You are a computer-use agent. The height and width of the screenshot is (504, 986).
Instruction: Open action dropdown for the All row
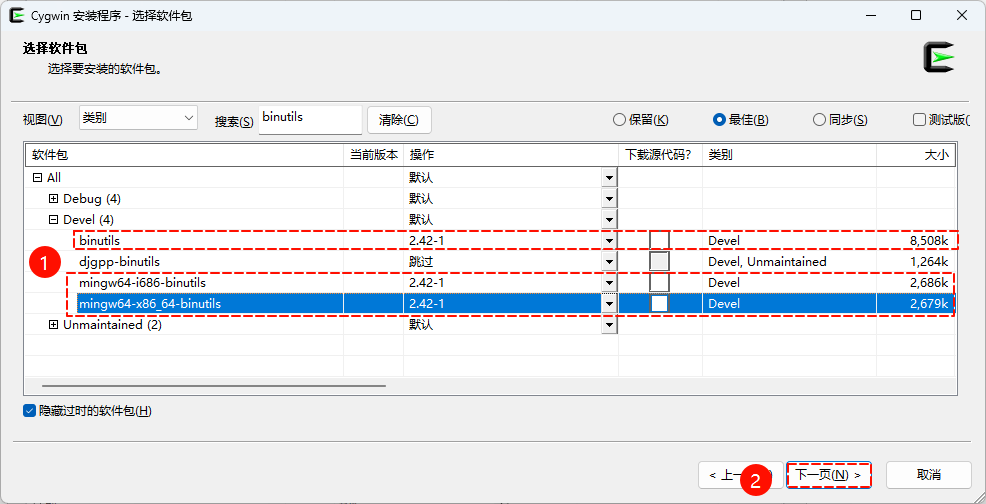(609, 178)
